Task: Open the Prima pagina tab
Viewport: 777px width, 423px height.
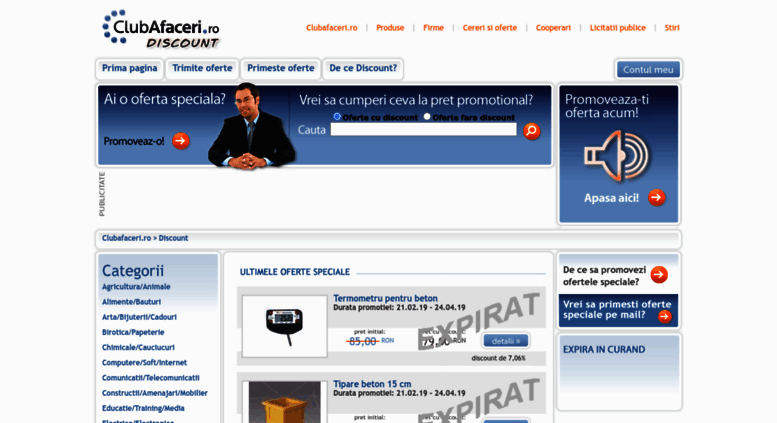Action: tap(129, 68)
